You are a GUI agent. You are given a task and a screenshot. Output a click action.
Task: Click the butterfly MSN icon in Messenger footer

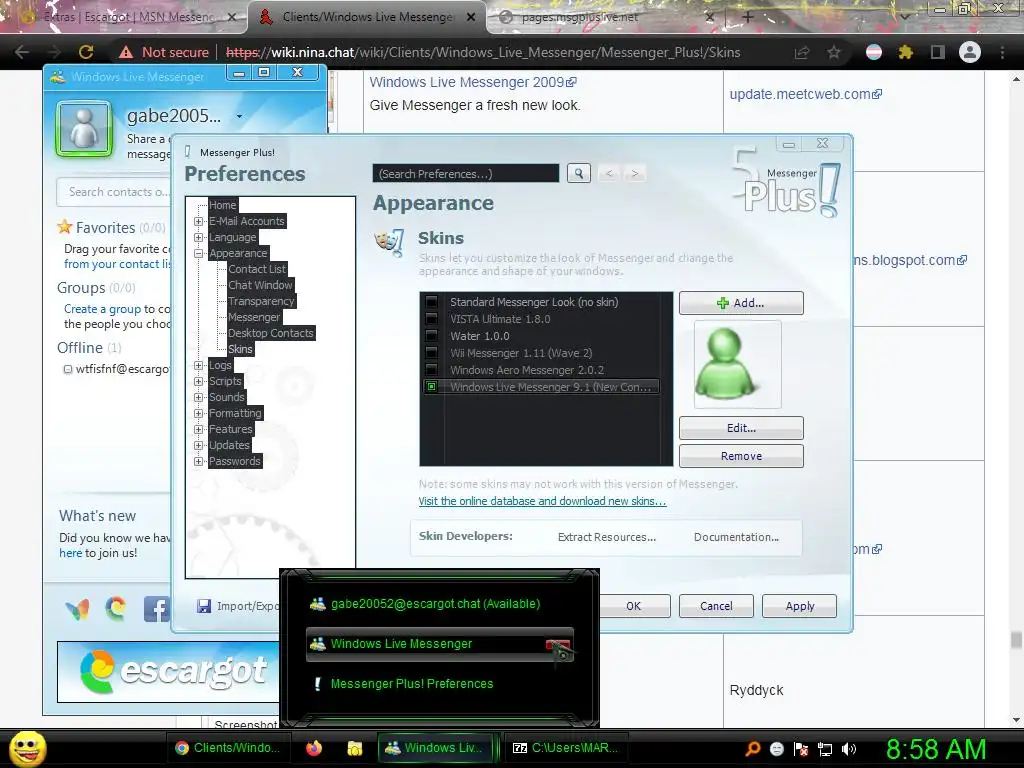point(78,609)
